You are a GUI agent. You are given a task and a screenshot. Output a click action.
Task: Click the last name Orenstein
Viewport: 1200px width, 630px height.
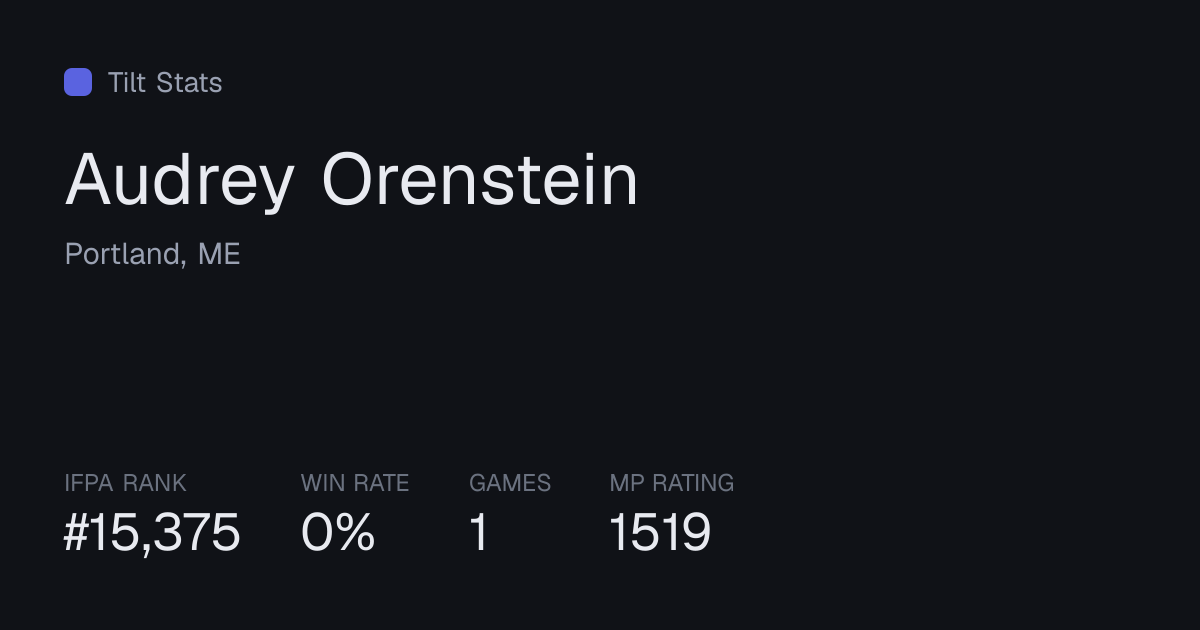tap(480, 180)
